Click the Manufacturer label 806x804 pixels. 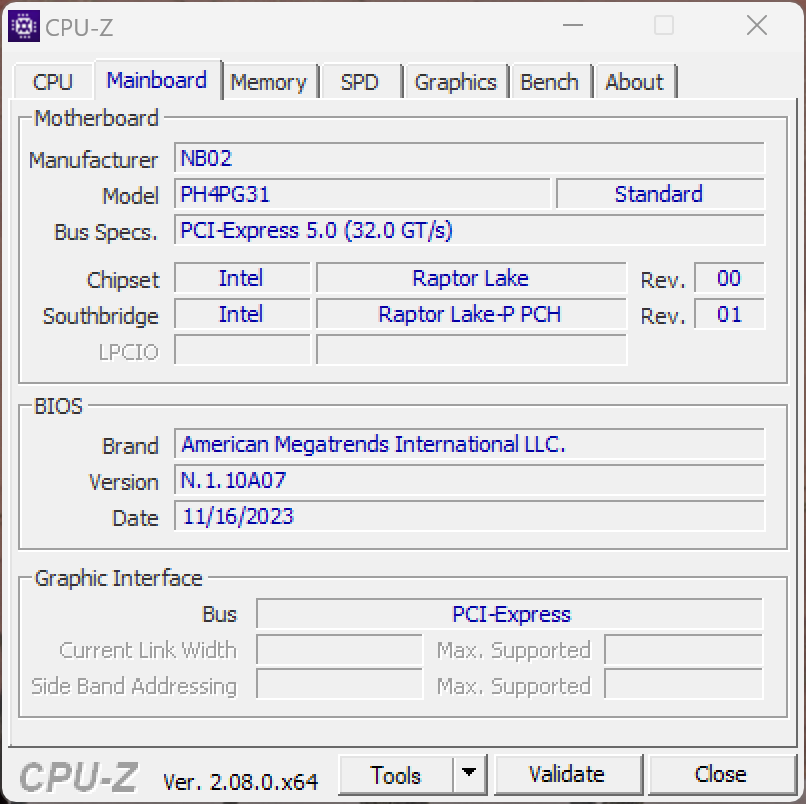tap(93, 160)
